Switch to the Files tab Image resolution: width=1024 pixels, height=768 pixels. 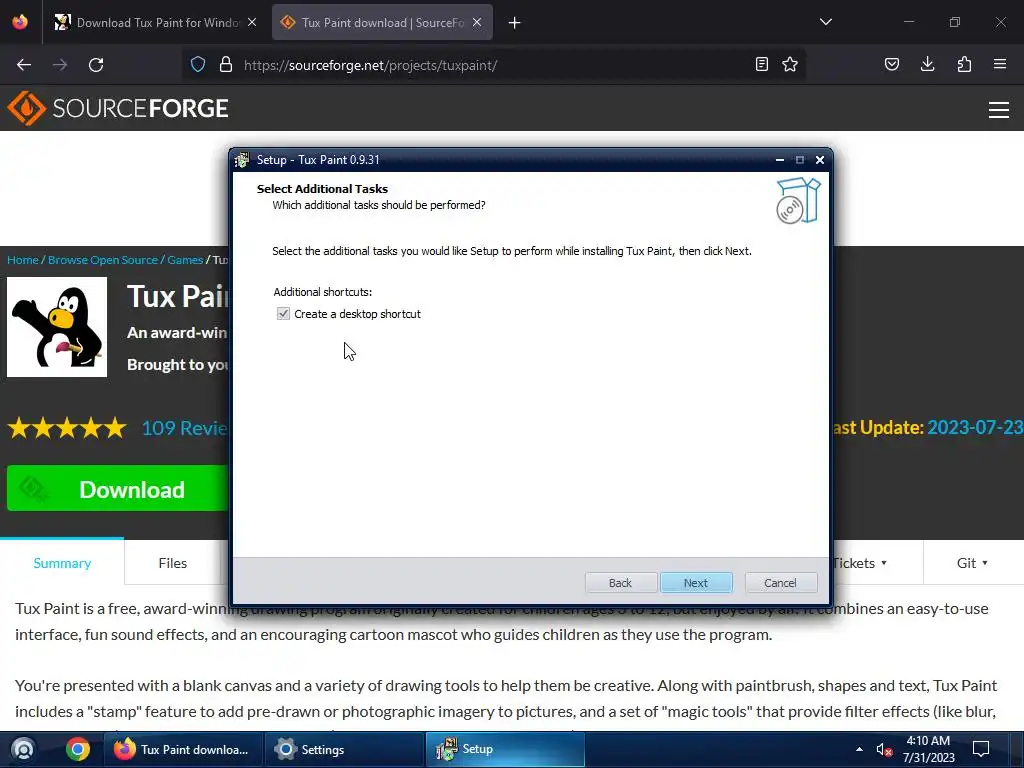click(x=172, y=563)
